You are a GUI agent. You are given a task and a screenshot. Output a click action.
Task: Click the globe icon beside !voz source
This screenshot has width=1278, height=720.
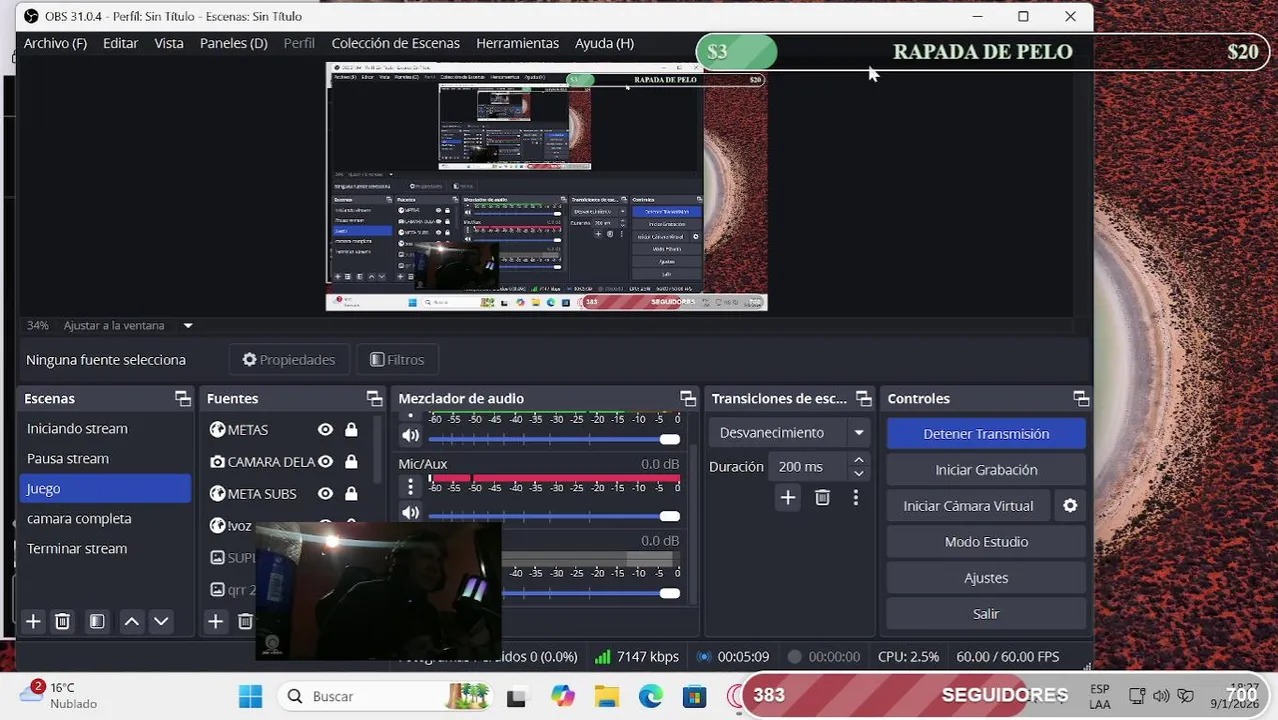click(217, 525)
